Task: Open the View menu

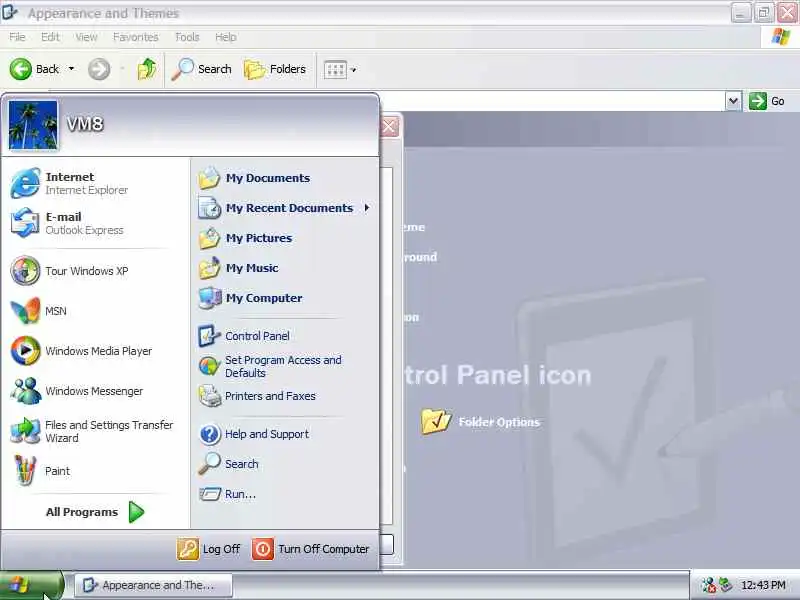Action: coord(86,37)
